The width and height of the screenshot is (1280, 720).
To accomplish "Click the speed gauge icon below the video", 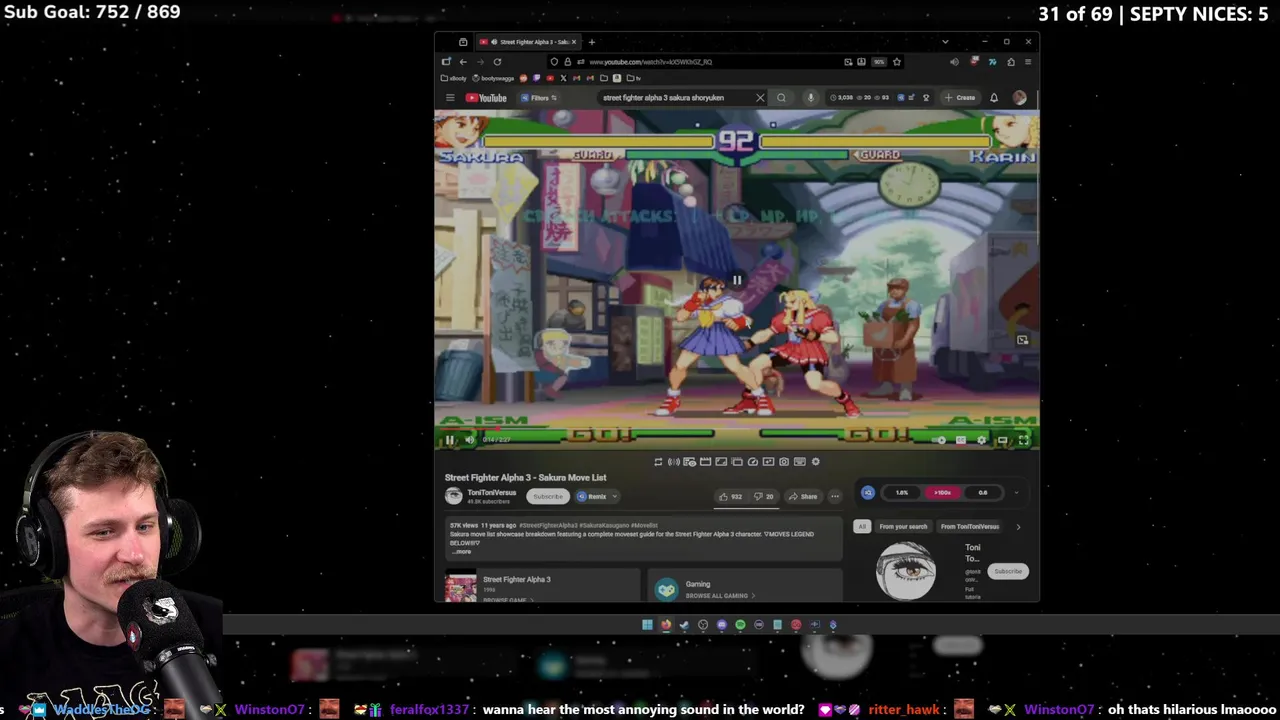I will (753, 461).
